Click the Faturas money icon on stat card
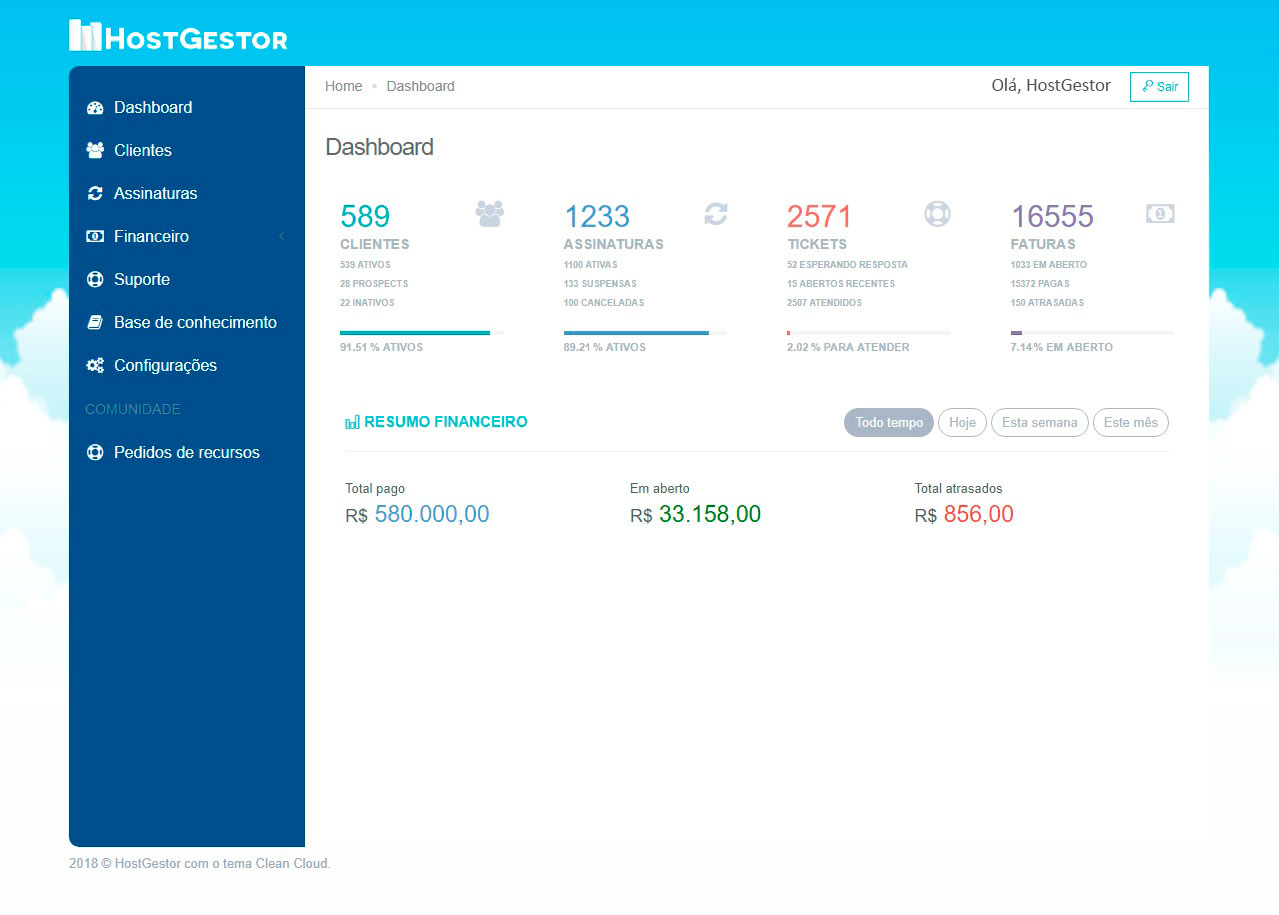Viewport: 1279px width, 915px height. click(x=1160, y=214)
